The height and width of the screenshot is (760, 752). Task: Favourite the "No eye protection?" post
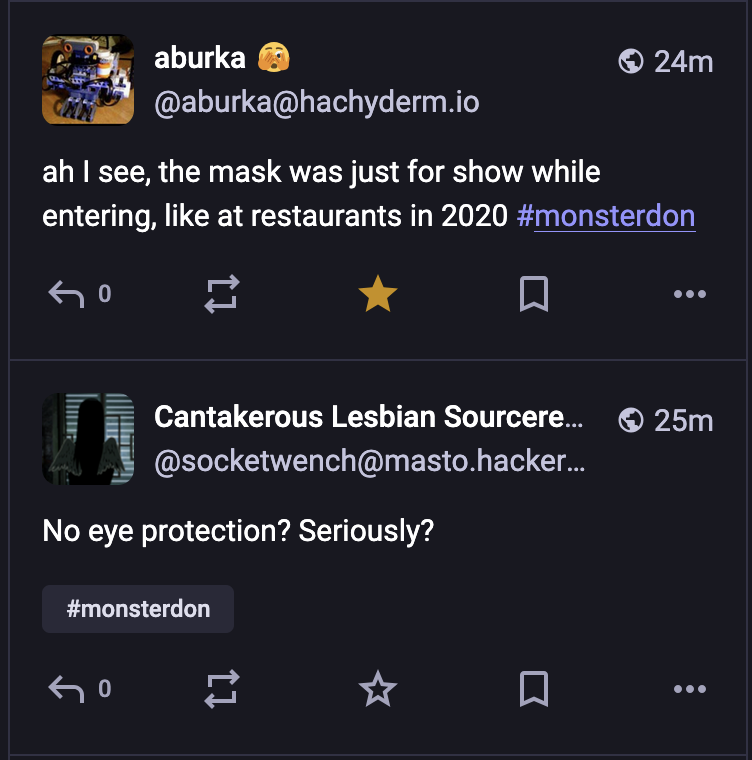(x=378, y=689)
